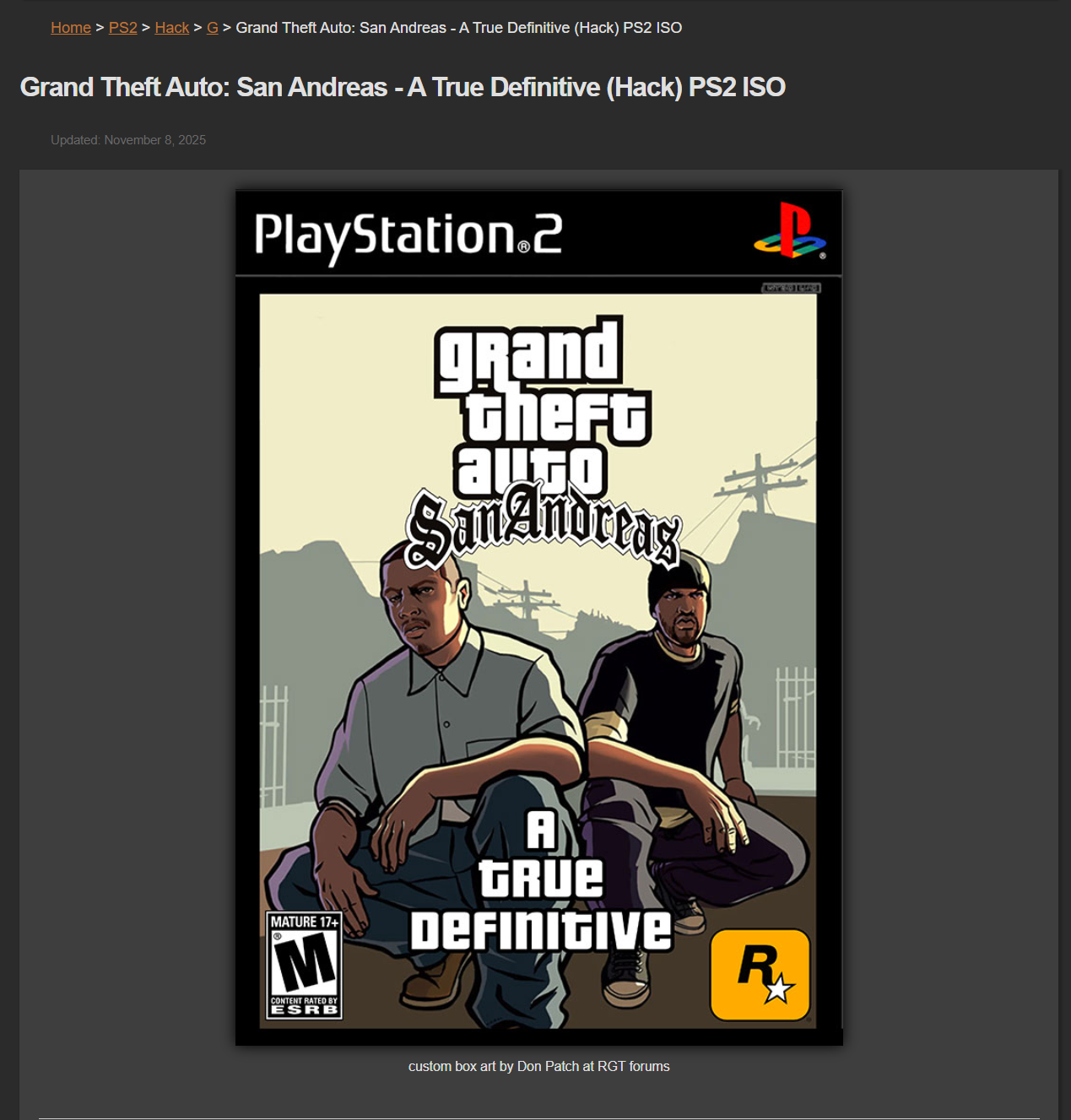Open the Home breadcrumb link
The width and height of the screenshot is (1071, 1120).
(x=71, y=28)
